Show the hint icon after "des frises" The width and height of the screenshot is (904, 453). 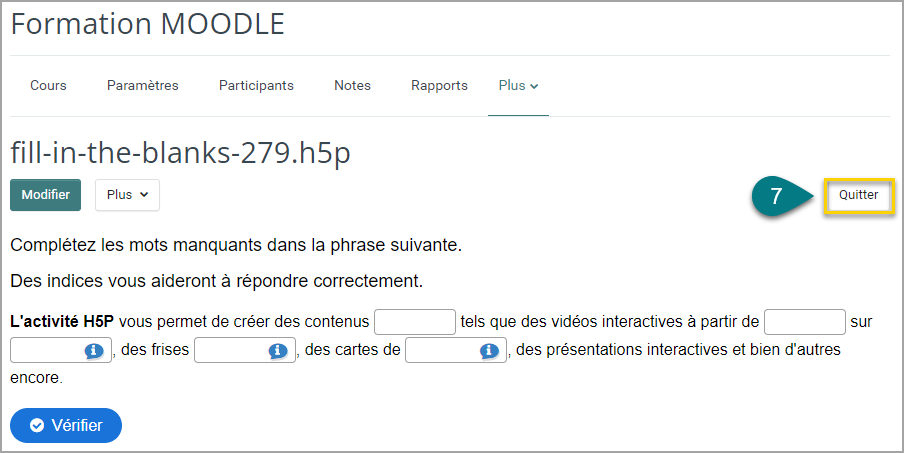[x=277, y=350]
